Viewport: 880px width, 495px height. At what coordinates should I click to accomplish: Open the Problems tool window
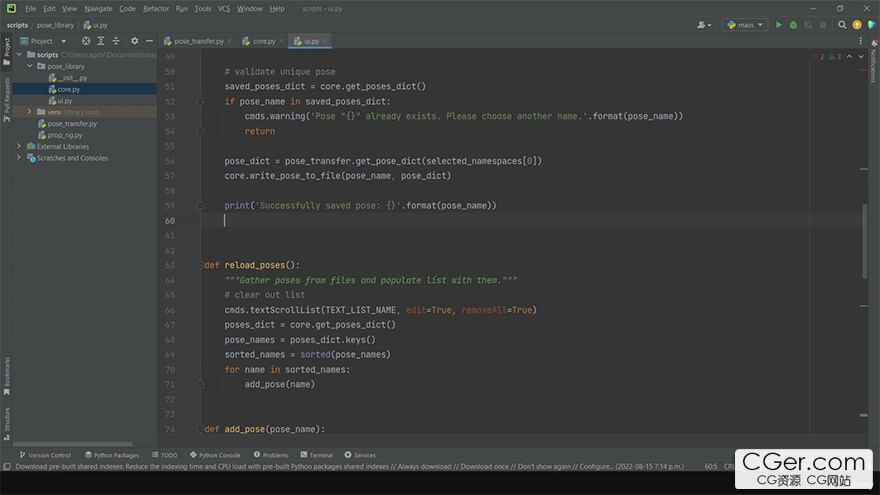click(x=271, y=455)
